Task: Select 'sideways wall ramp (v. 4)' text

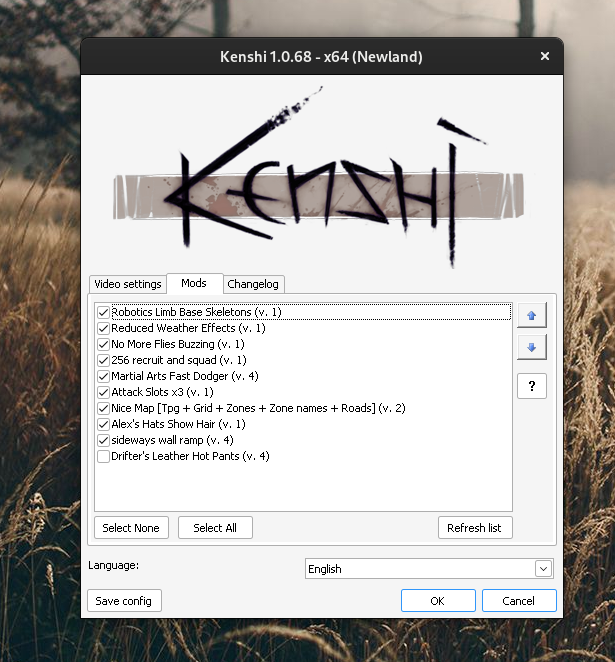Action: 172,440
